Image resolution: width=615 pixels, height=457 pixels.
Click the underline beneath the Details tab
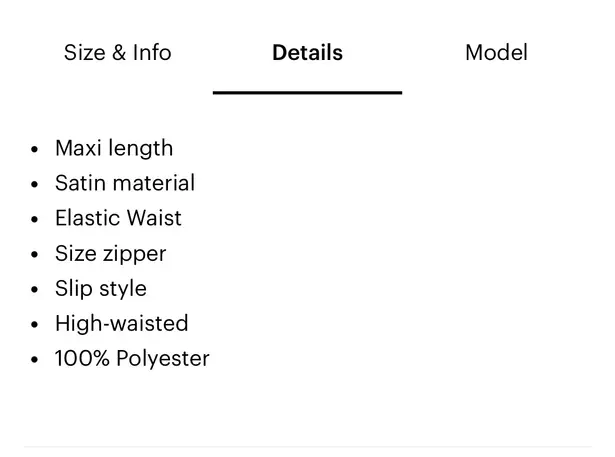pos(307,92)
